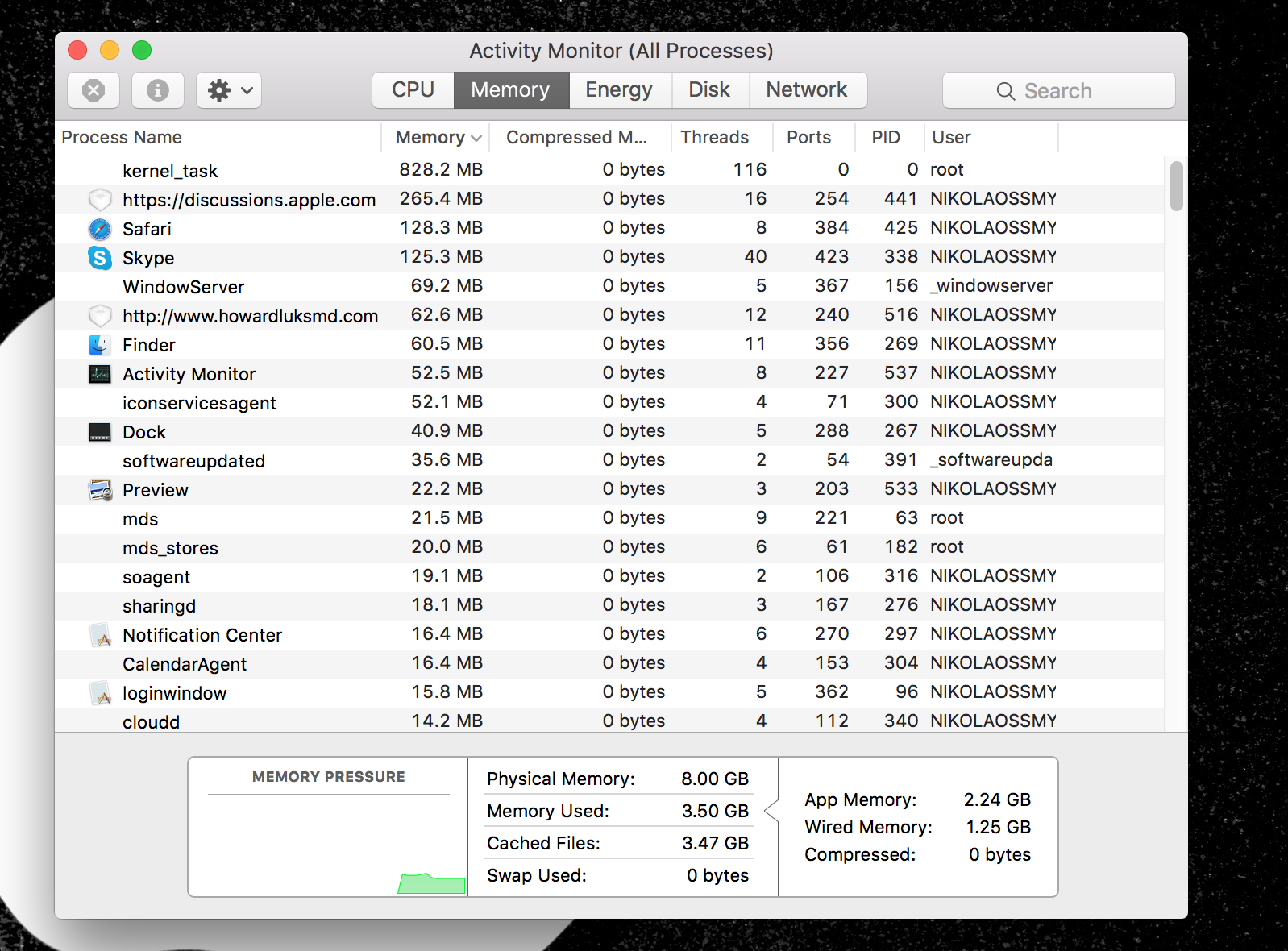1288x951 pixels.
Task: Click PID 537 of Activity Monitor
Action: pyautogui.click(x=901, y=372)
